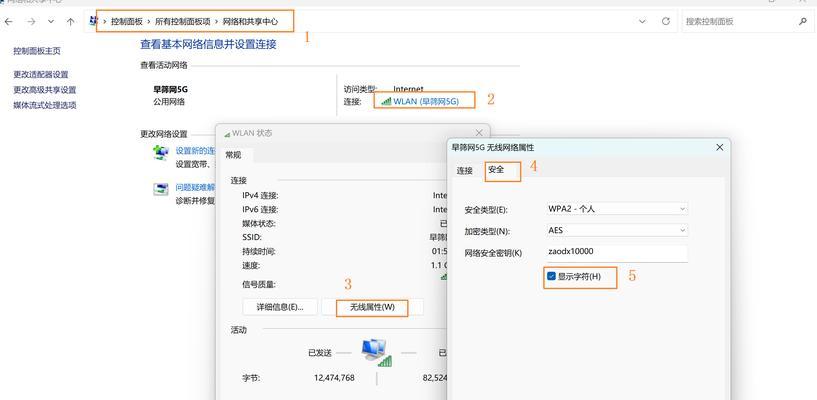817x400 pixels.
Task: Open recent locations chevron beside forward arrow
Action: pyautogui.click(x=51, y=22)
